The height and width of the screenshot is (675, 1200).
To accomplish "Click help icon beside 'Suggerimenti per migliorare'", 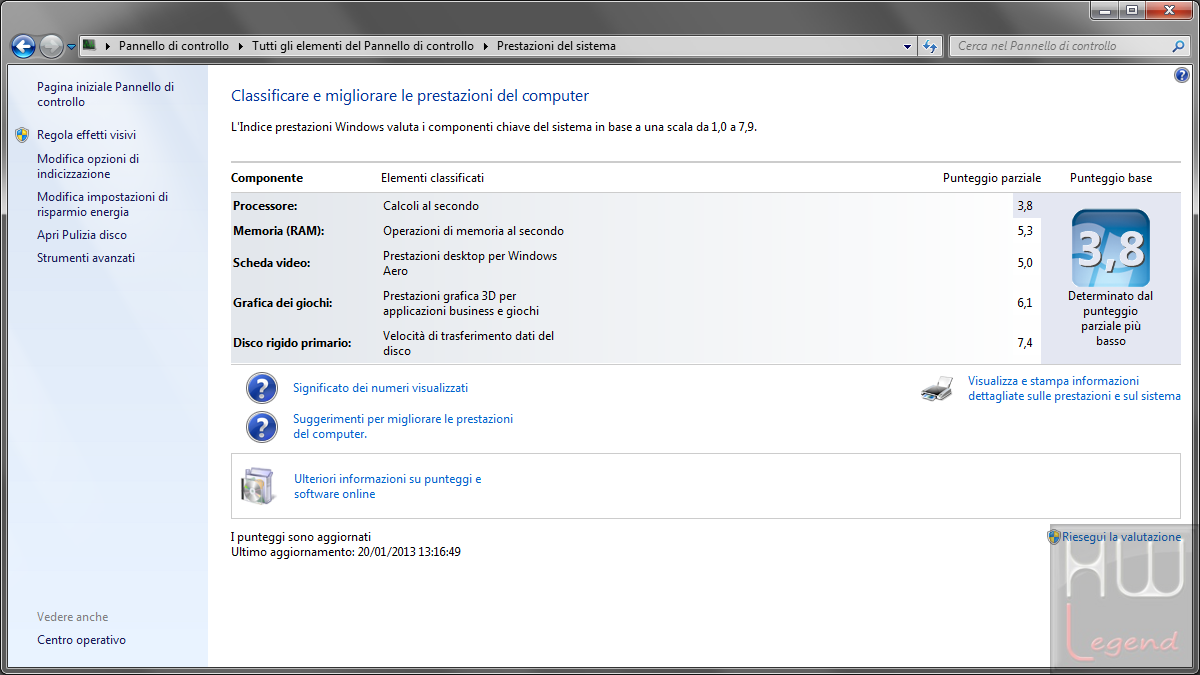I will pyautogui.click(x=262, y=427).
